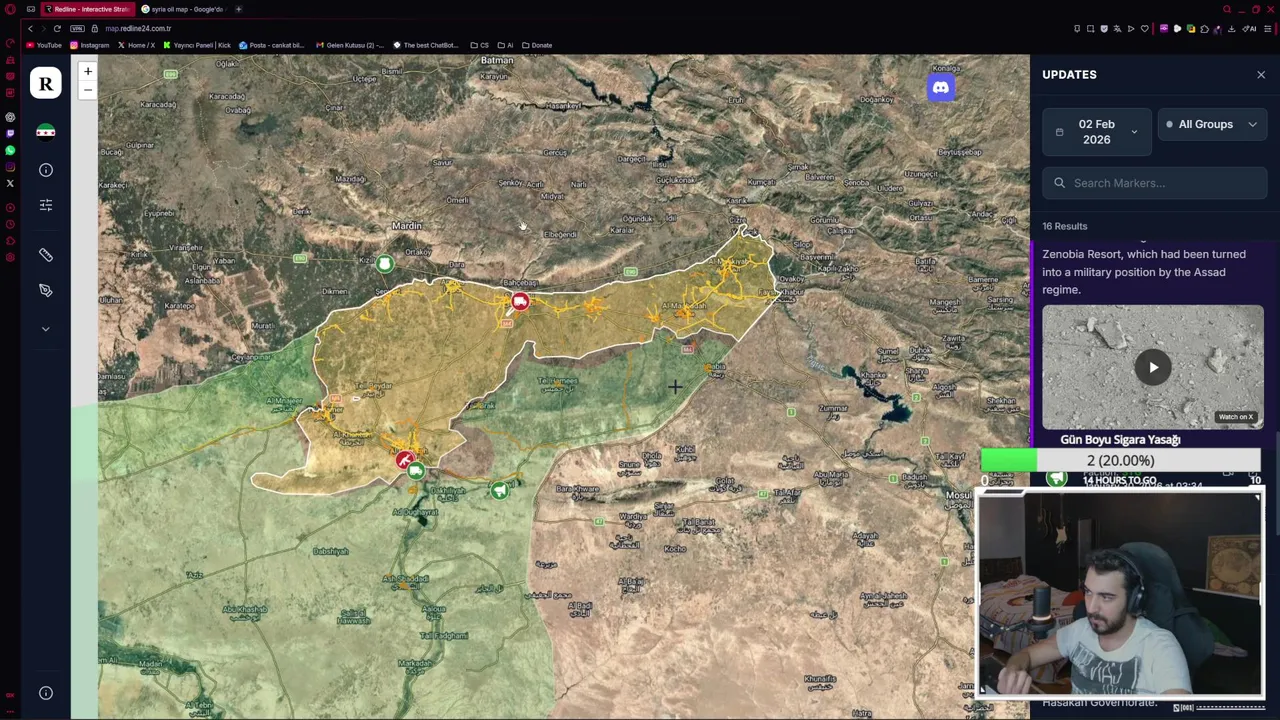Focus the Search Markers input field
This screenshot has width=1280, height=720.
(x=1155, y=183)
